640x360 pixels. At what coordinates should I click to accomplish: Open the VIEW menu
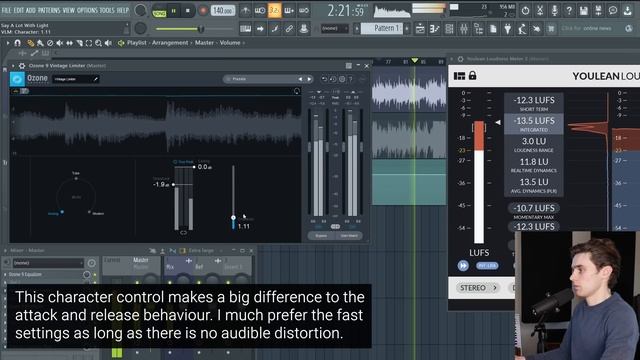tap(69, 10)
